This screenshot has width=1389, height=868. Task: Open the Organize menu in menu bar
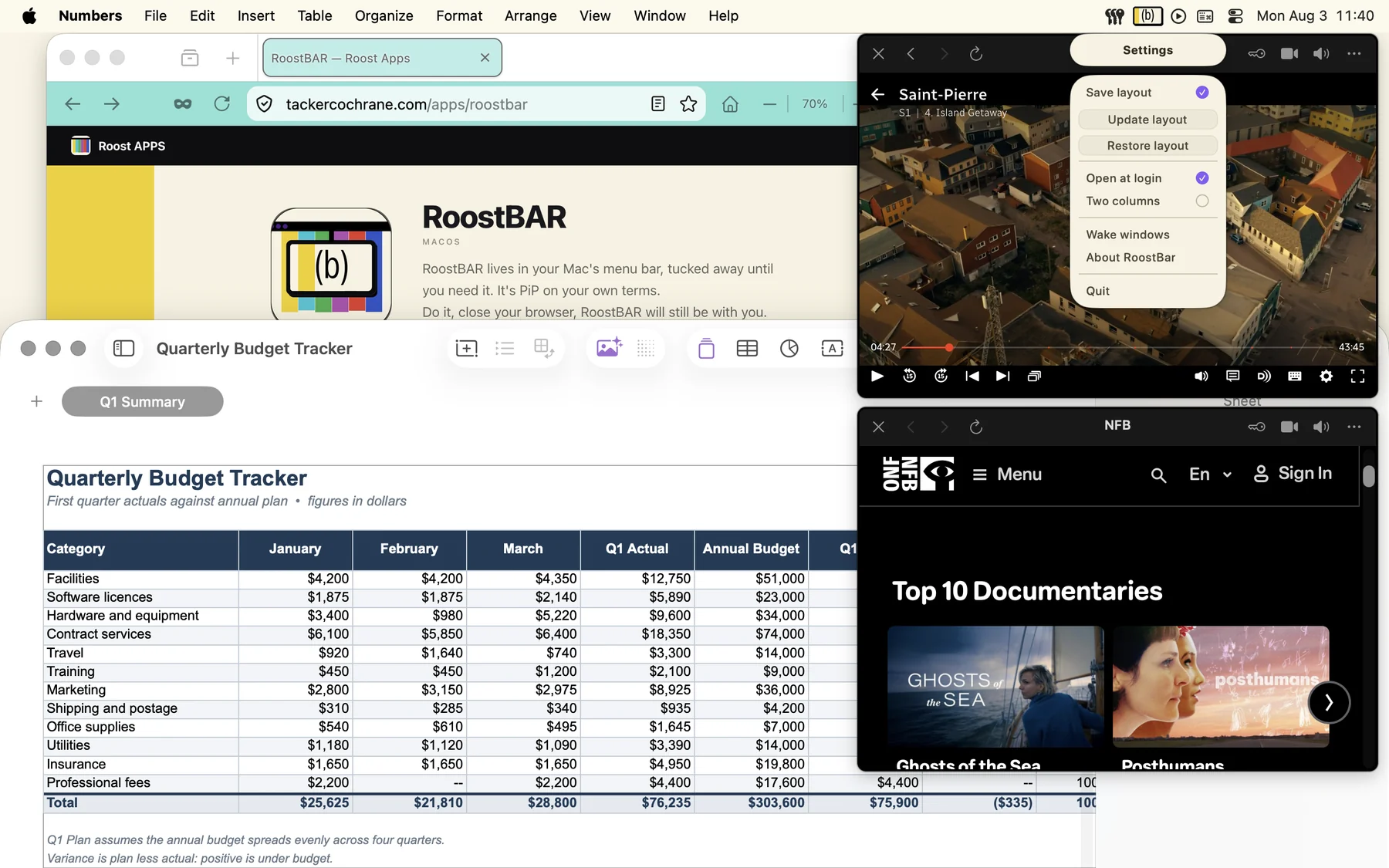tap(384, 15)
